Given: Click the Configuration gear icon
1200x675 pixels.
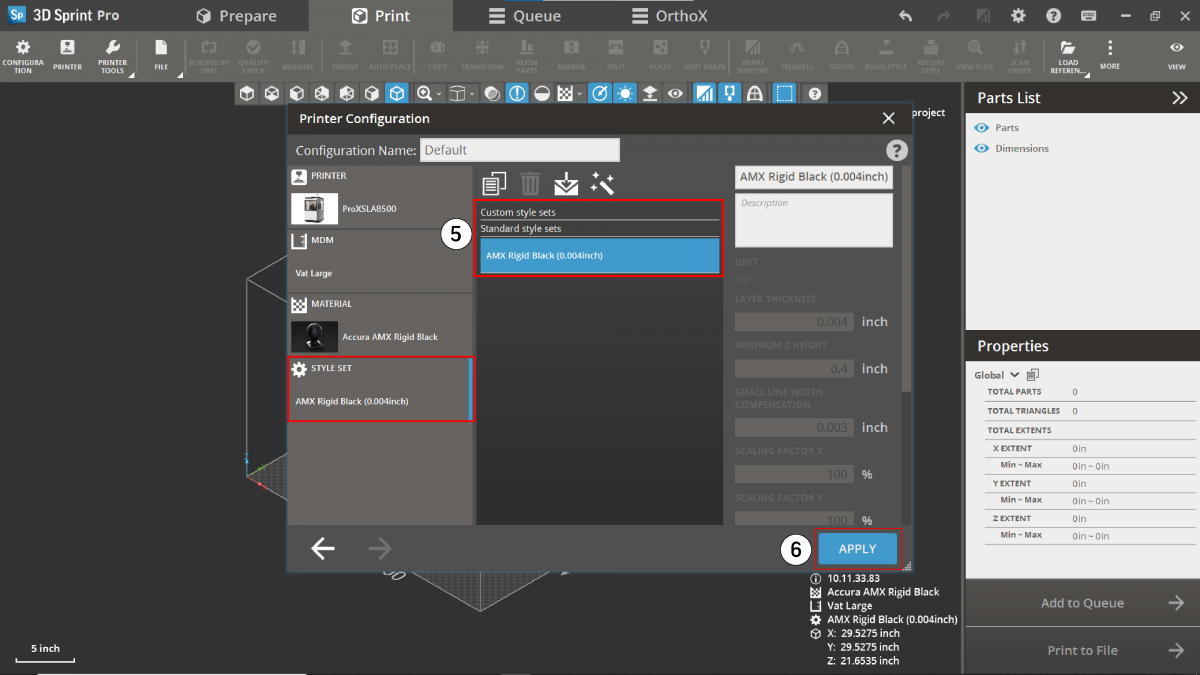Looking at the screenshot, I should [x=22, y=54].
